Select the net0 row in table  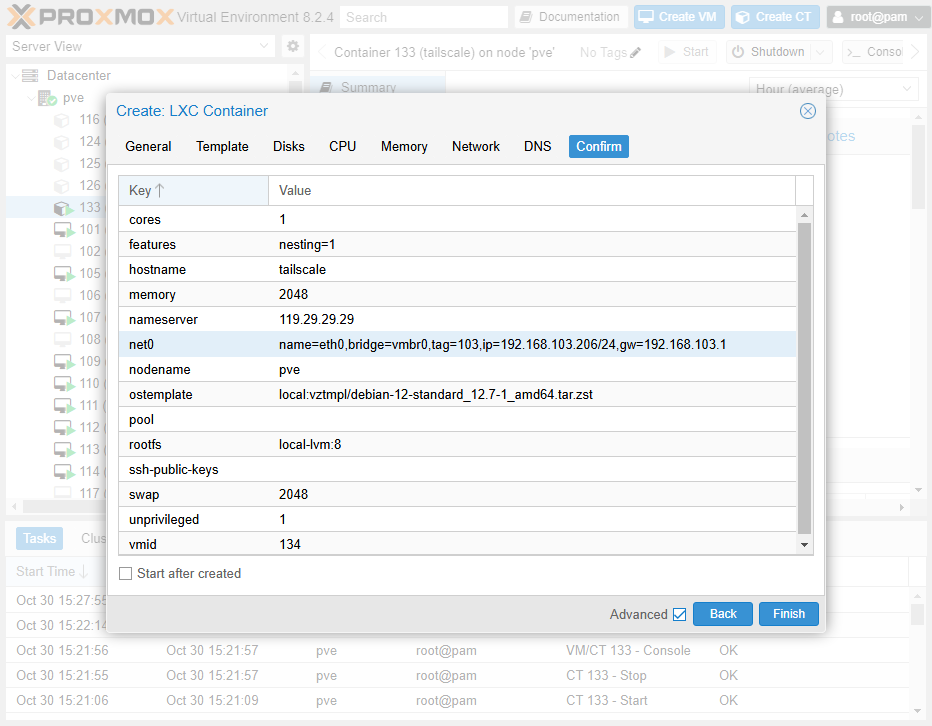[x=457, y=345]
